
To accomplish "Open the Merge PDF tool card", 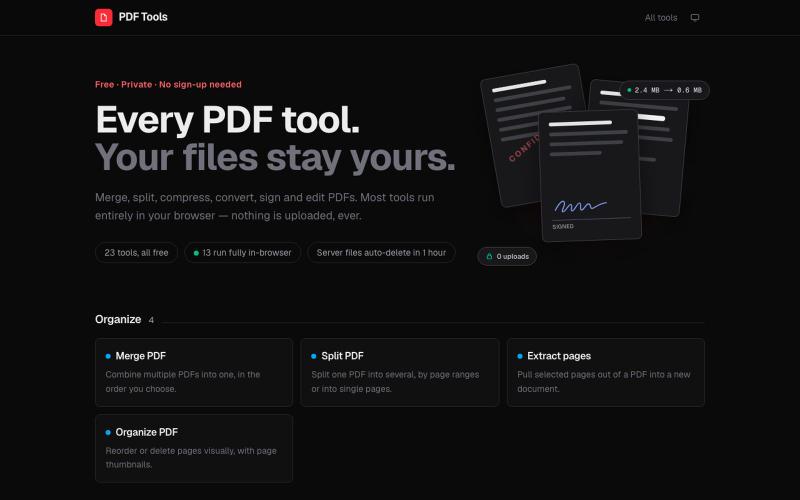I will pos(194,372).
